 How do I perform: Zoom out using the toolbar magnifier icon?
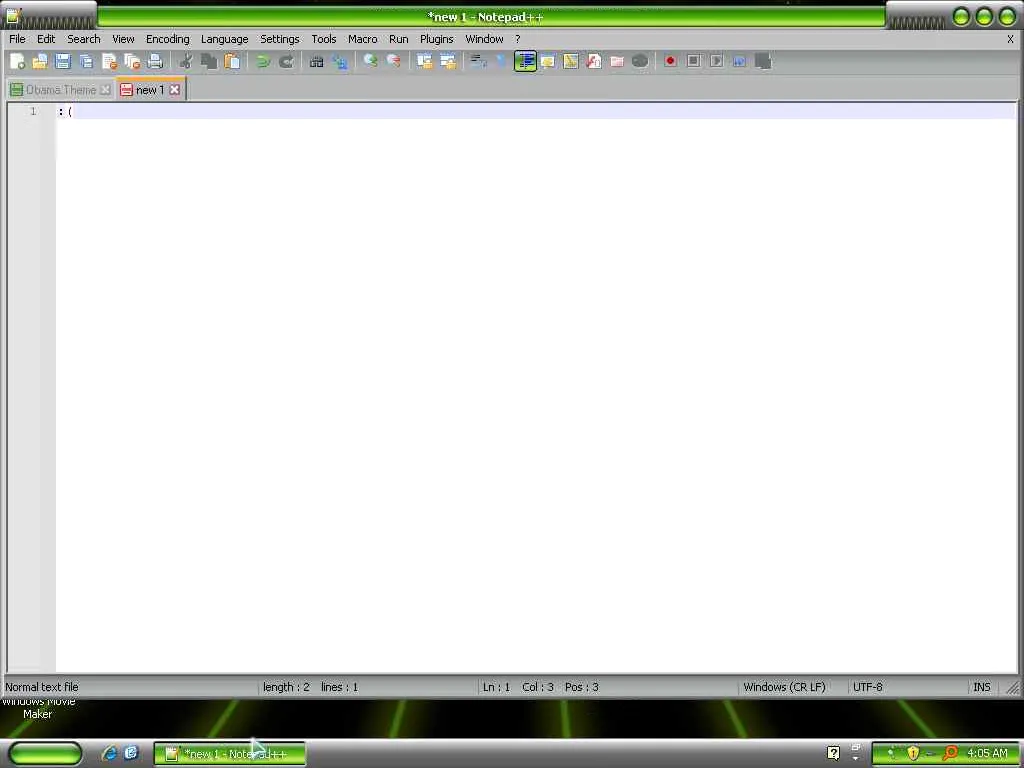tap(393, 61)
